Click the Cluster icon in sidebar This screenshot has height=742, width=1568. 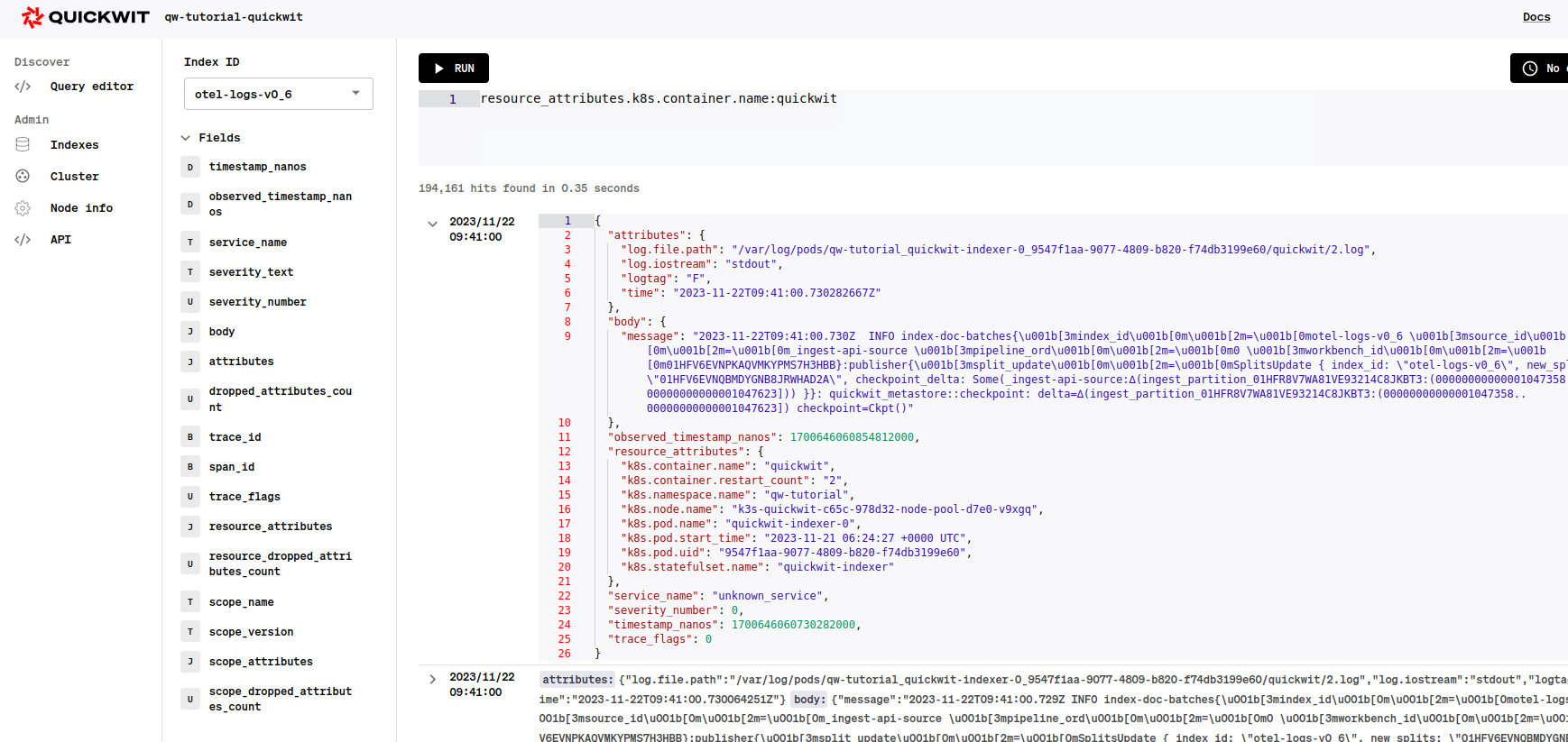[x=23, y=176]
